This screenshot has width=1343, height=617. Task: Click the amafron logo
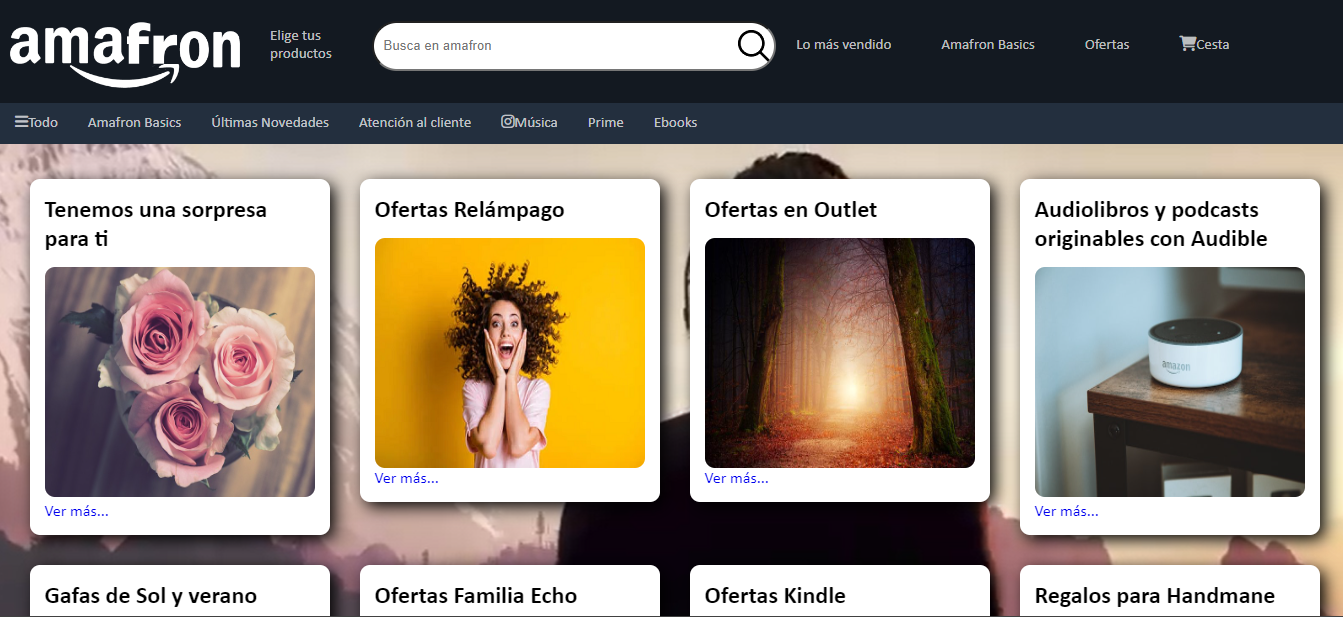[x=125, y=52]
